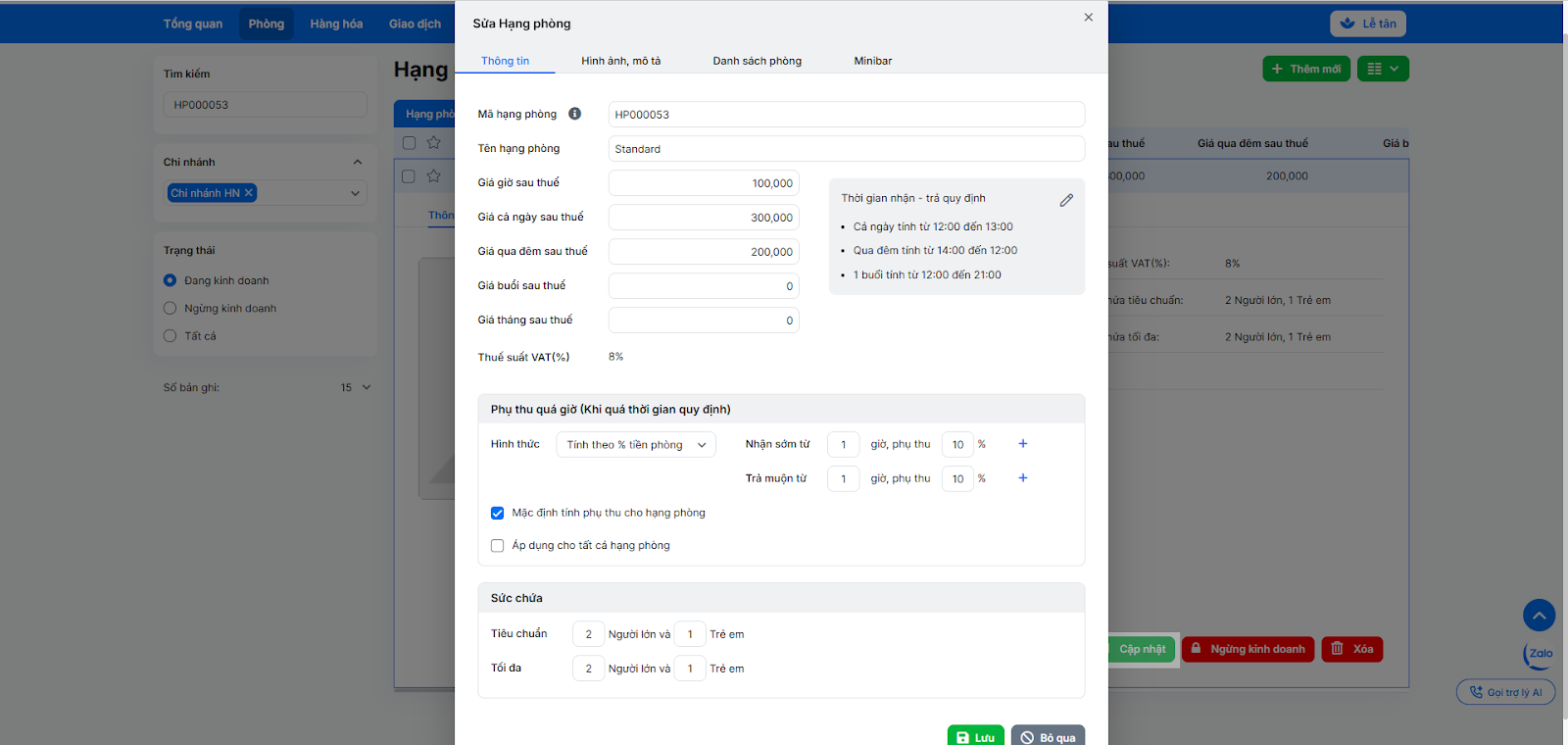The image size is (1568, 745).
Task: Click the red Ngừng kinh doanh button
Action: pos(1248,649)
